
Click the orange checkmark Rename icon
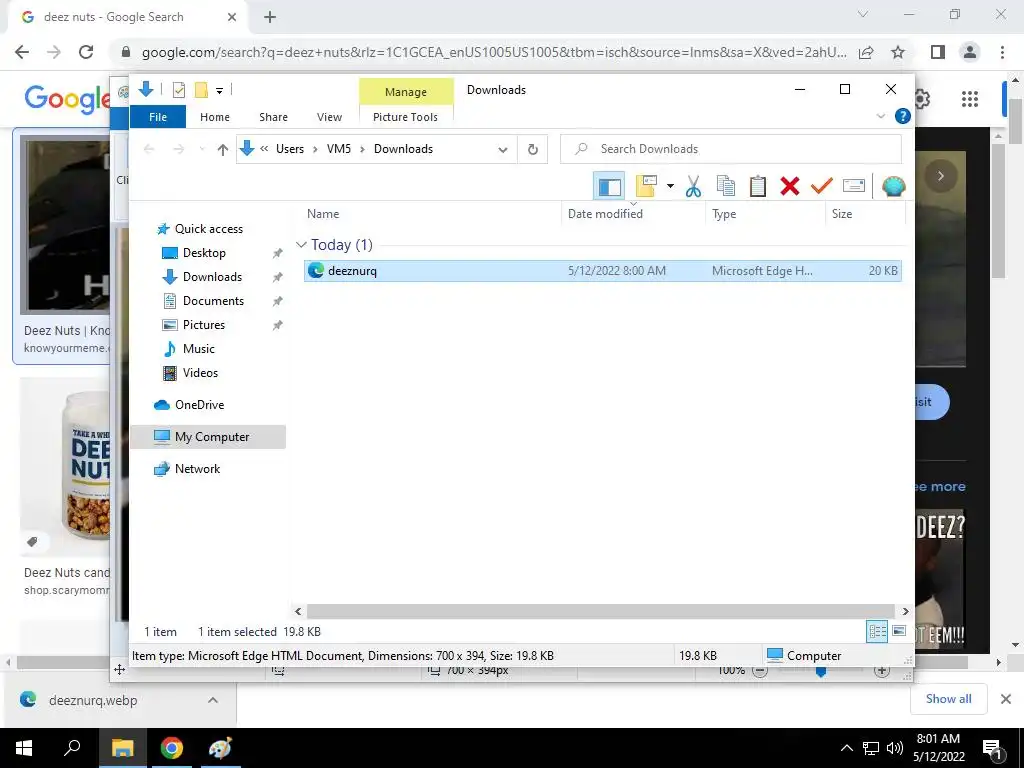(822, 186)
